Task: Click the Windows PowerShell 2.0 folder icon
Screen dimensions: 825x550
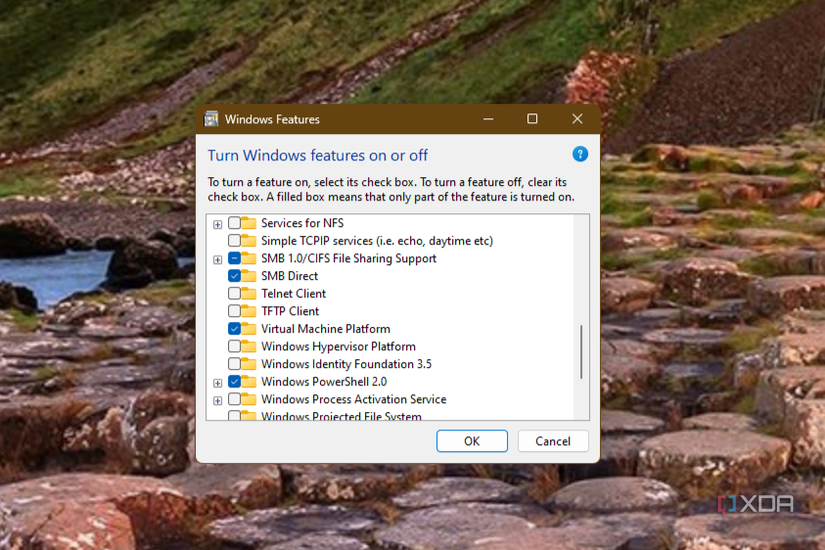Action: pyautogui.click(x=249, y=382)
